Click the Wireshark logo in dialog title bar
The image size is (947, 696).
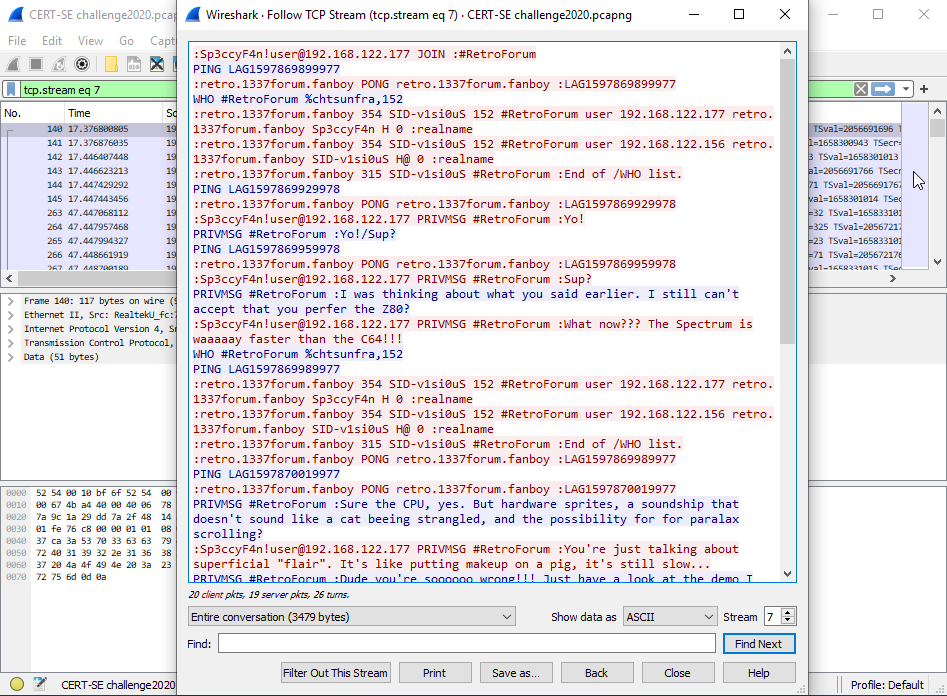pos(193,14)
